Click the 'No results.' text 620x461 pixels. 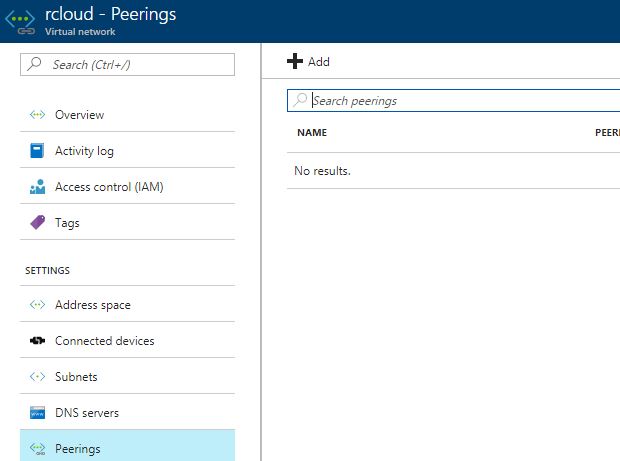coord(322,171)
